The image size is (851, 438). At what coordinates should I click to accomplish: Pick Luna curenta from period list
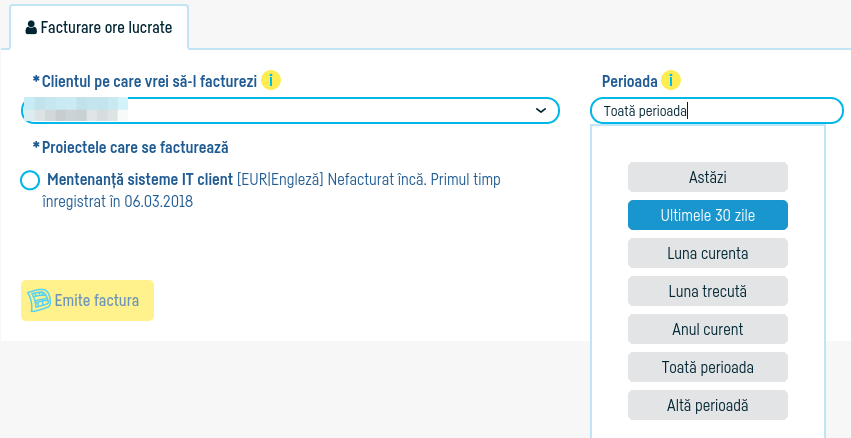click(x=708, y=253)
